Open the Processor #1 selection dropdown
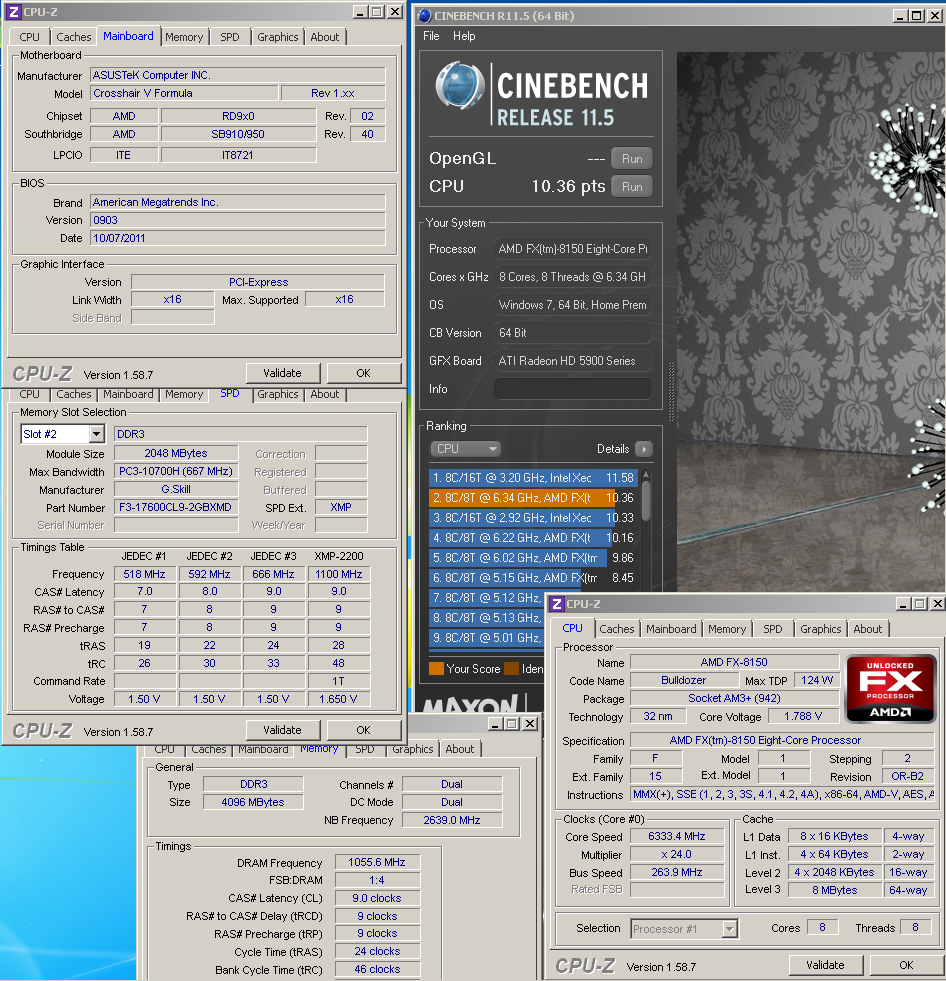Screen dimensions: 946x981 [x=730, y=928]
